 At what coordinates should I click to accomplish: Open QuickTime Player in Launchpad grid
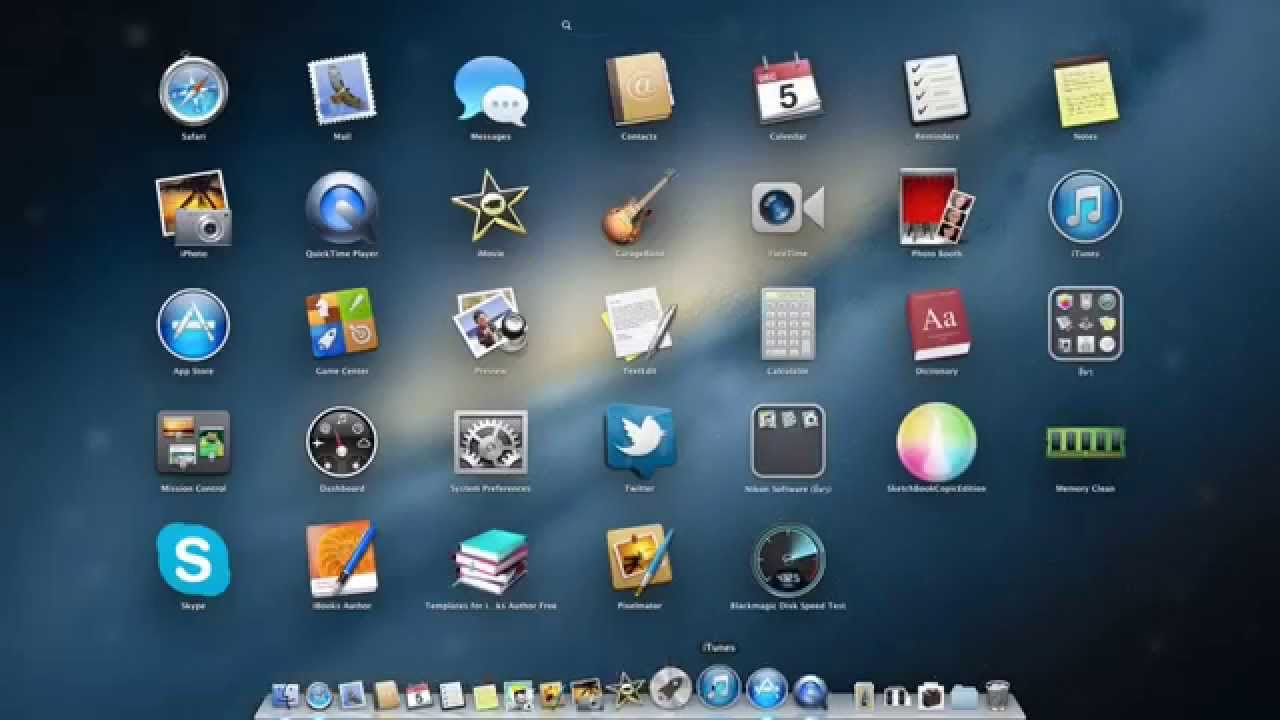(x=341, y=207)
